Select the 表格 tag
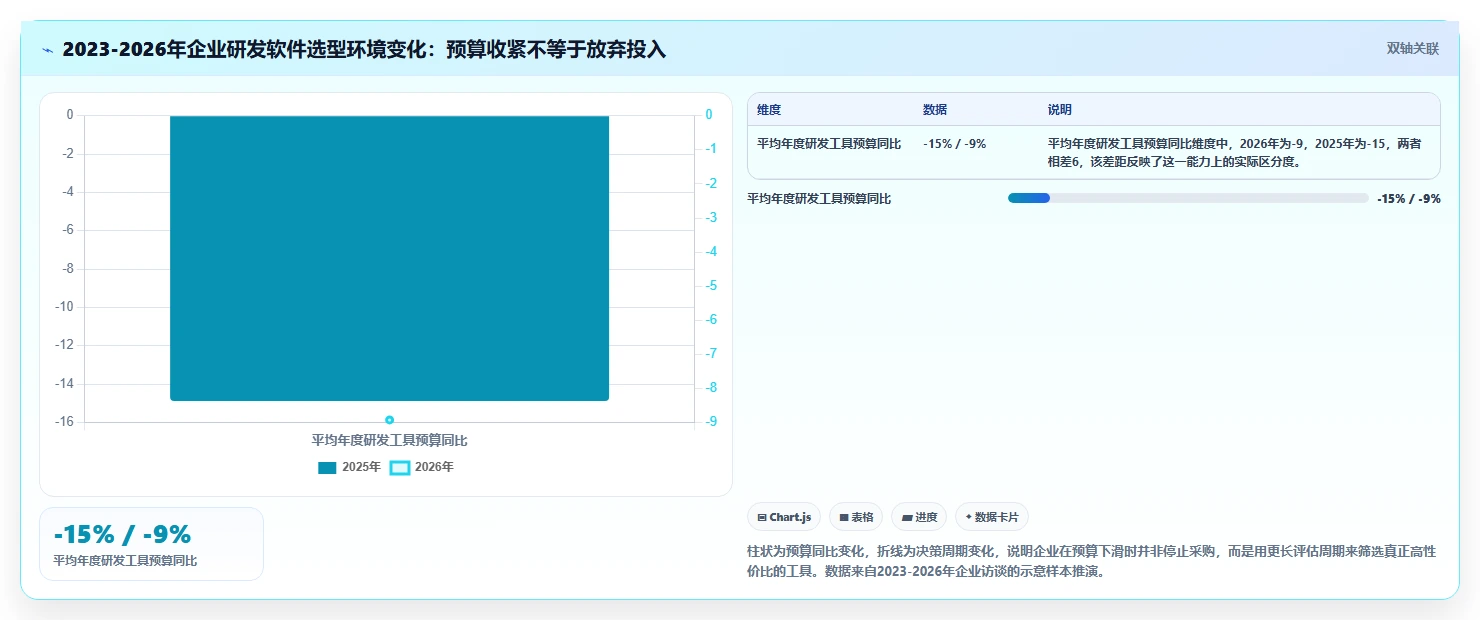Image resolution: width=1480 pixels, height=620 pixels. [x=856, y=517]
